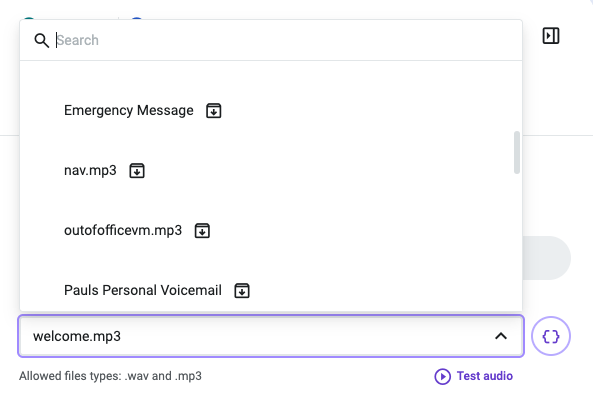Click the 'Allowed files types: .wav and .mp3' text
Image resolution: width=593 pixels, height=404 pixels.
[x=110, y=376]
